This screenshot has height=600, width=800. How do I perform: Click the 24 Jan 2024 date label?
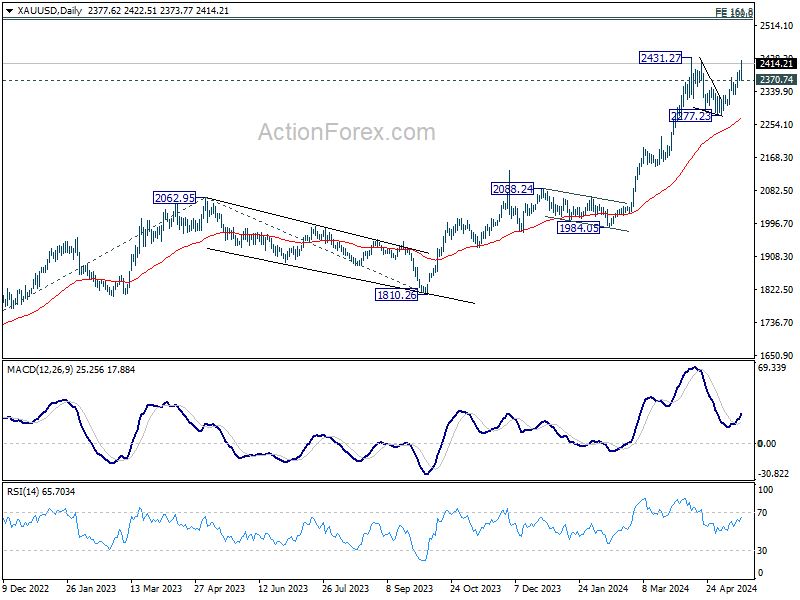603,588
